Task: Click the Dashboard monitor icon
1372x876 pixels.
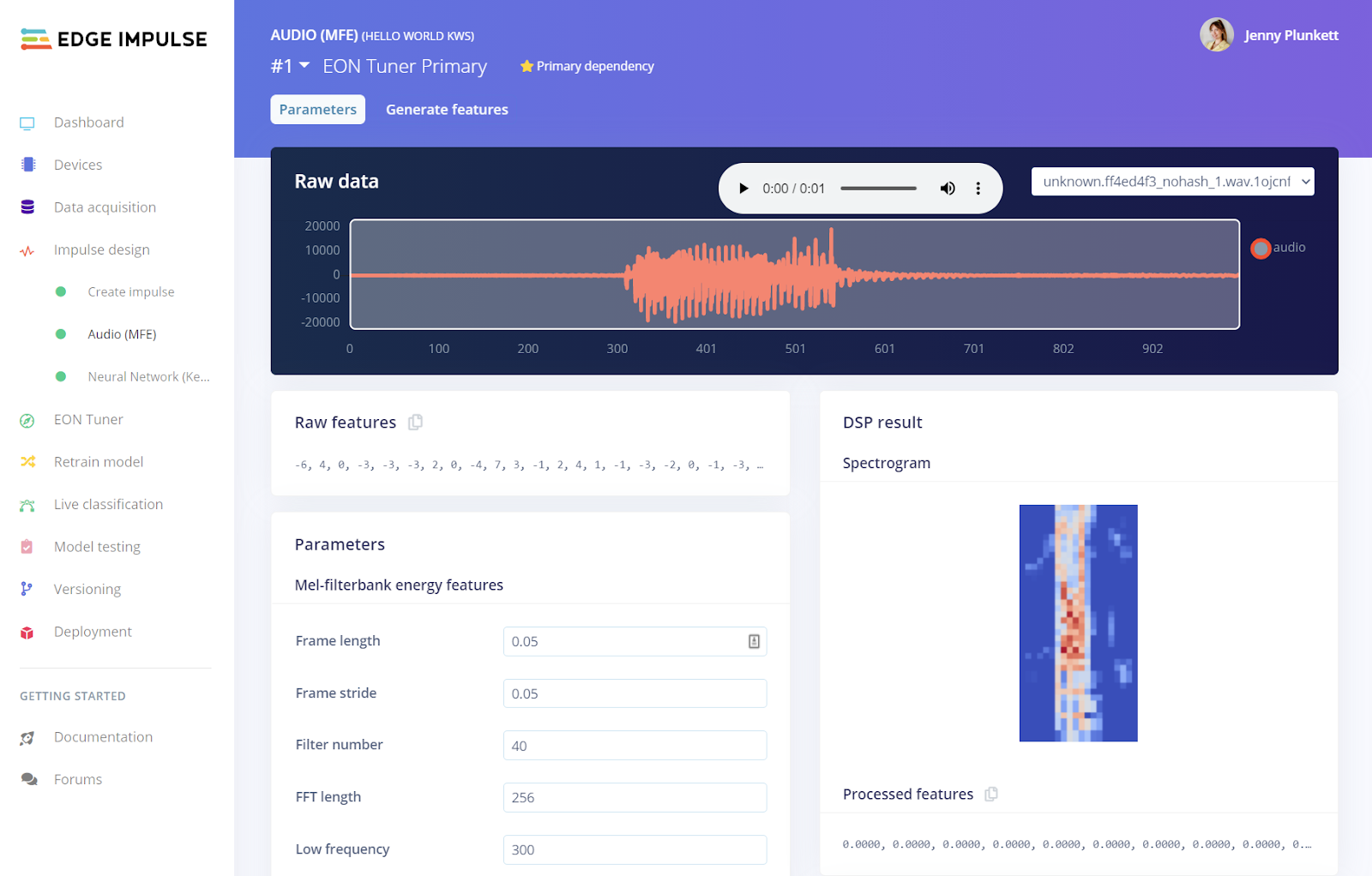Action: (x=27, y=123)
